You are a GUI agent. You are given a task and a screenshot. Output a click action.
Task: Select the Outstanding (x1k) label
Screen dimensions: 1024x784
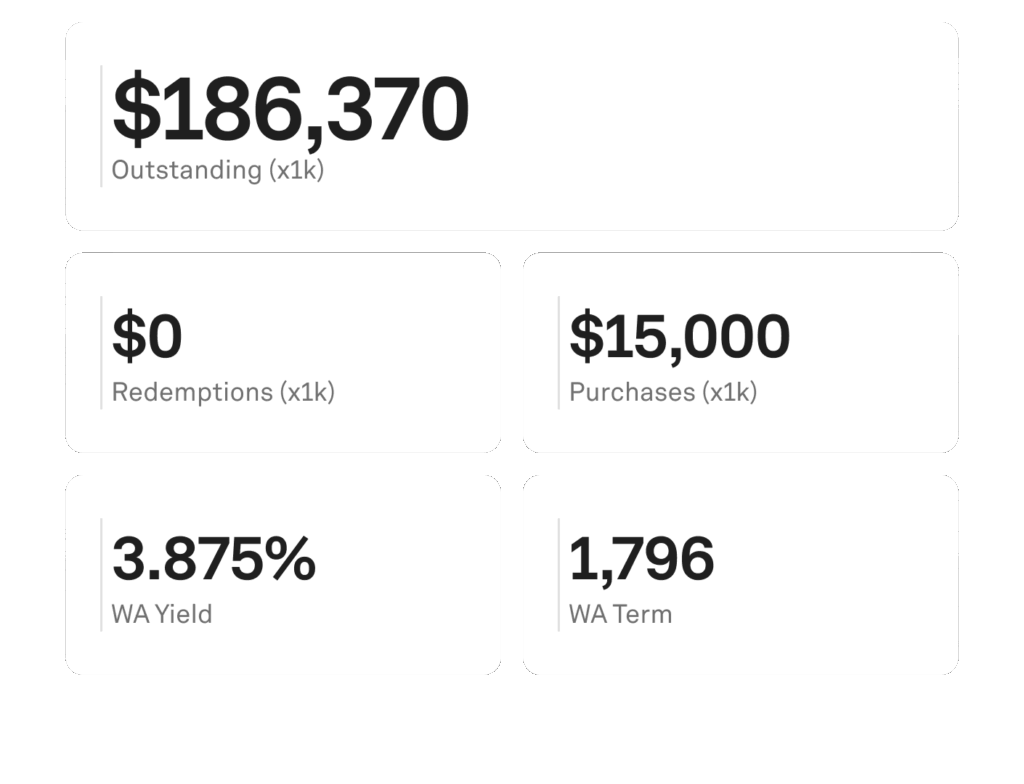[x=218, y=170]
